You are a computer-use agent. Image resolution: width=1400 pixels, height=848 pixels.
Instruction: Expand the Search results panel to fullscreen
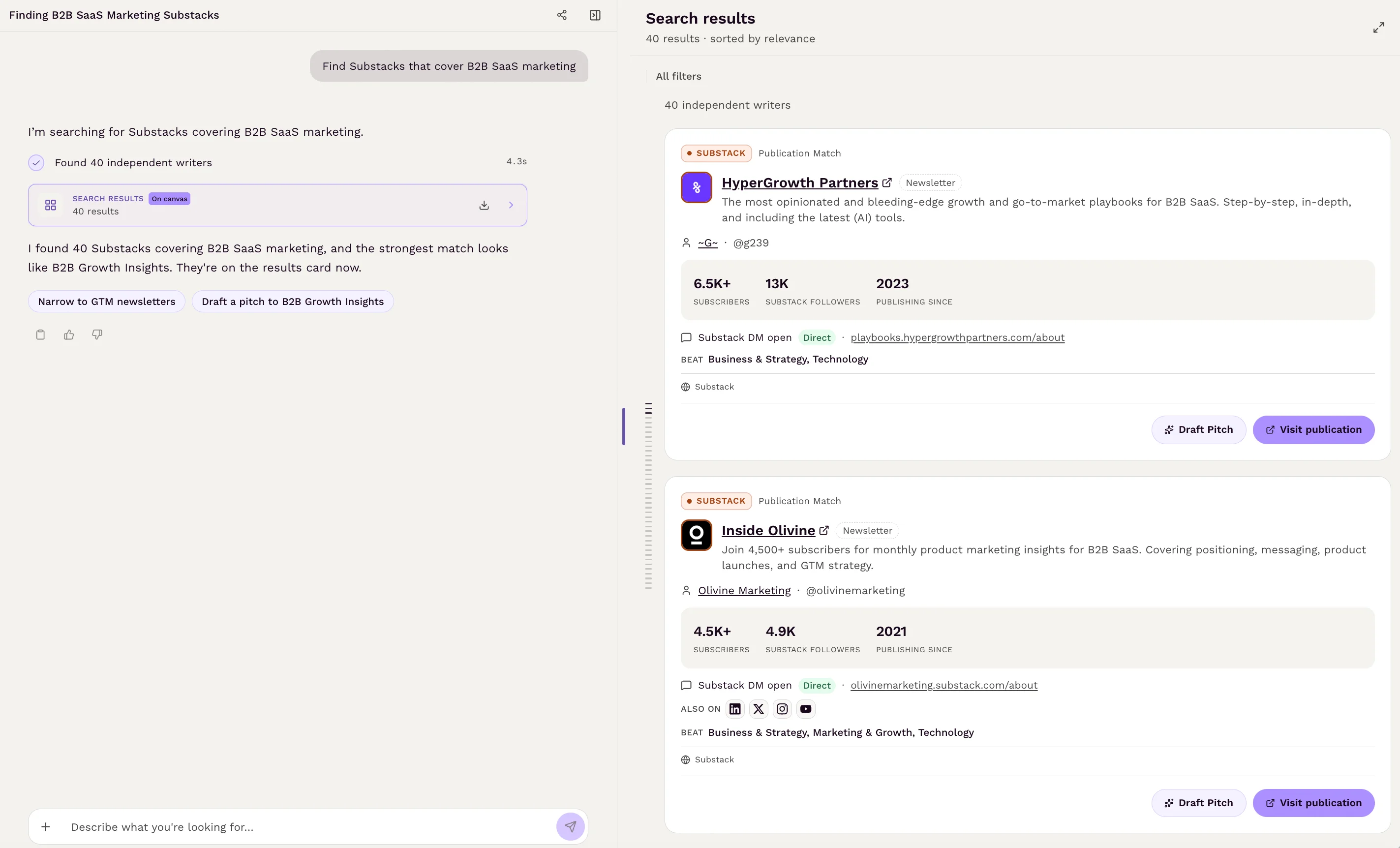click(x=1378, y=28)
